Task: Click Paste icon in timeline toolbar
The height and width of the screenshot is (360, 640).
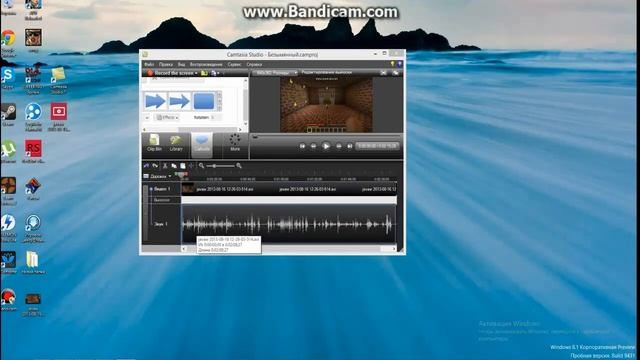Action: coord(183,166)
